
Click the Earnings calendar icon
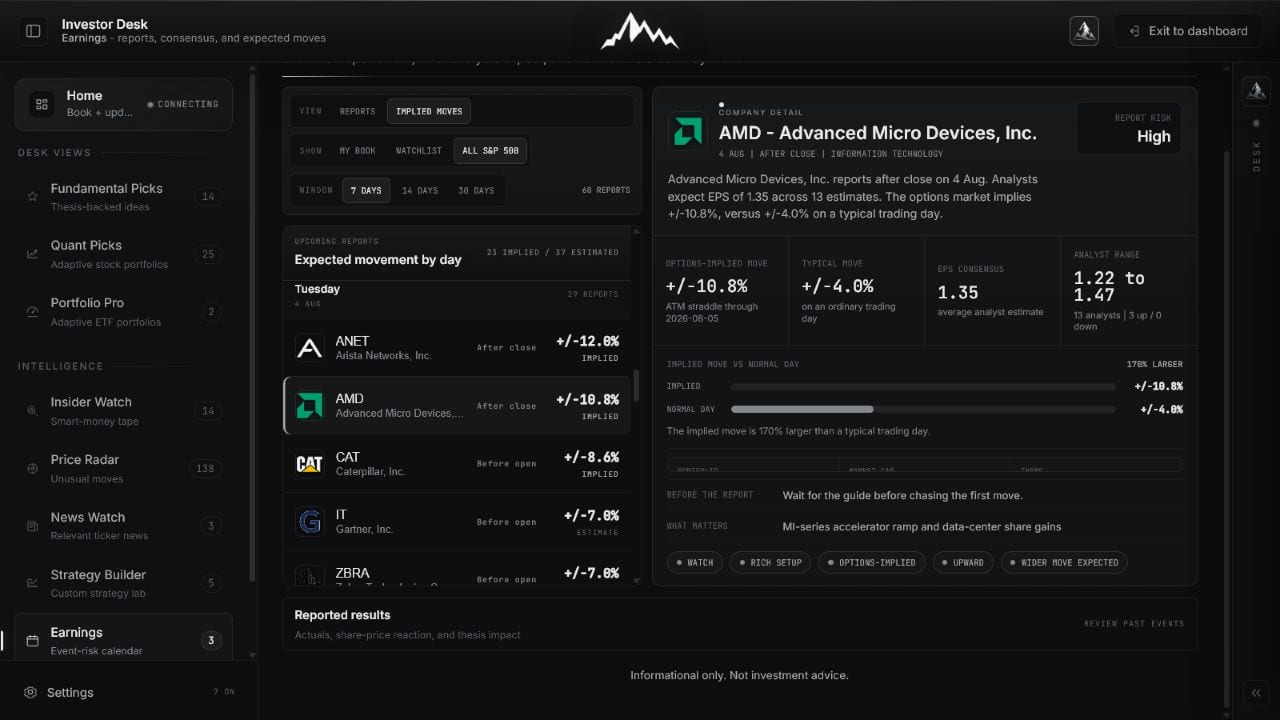[32, 641]
